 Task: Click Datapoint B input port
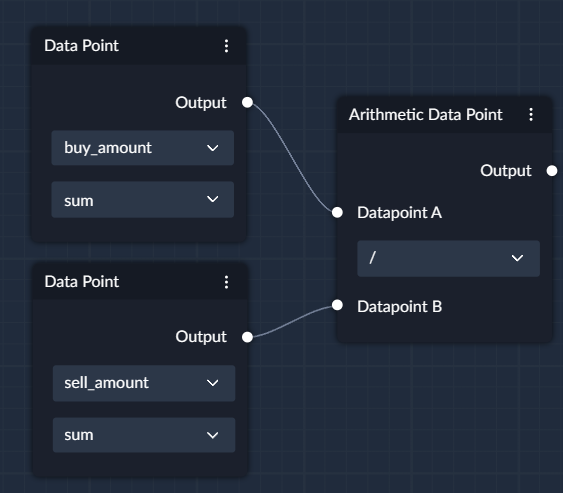tap(337, 305)
